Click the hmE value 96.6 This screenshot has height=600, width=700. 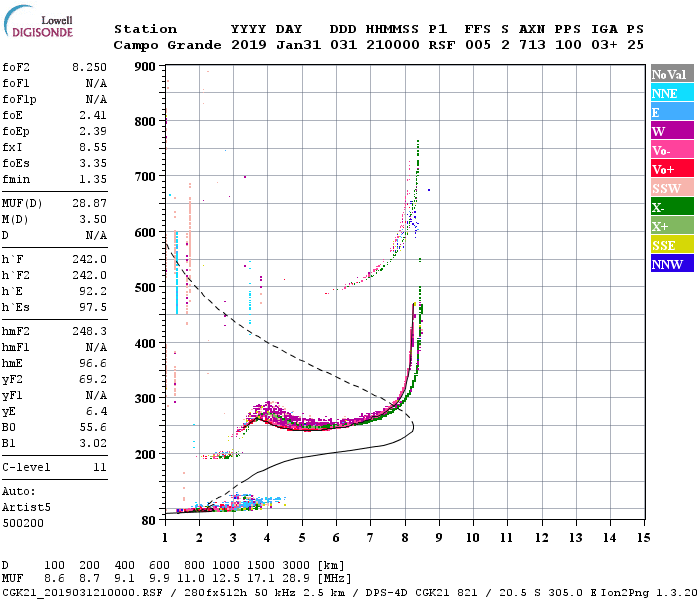click(x=93, y=363)
